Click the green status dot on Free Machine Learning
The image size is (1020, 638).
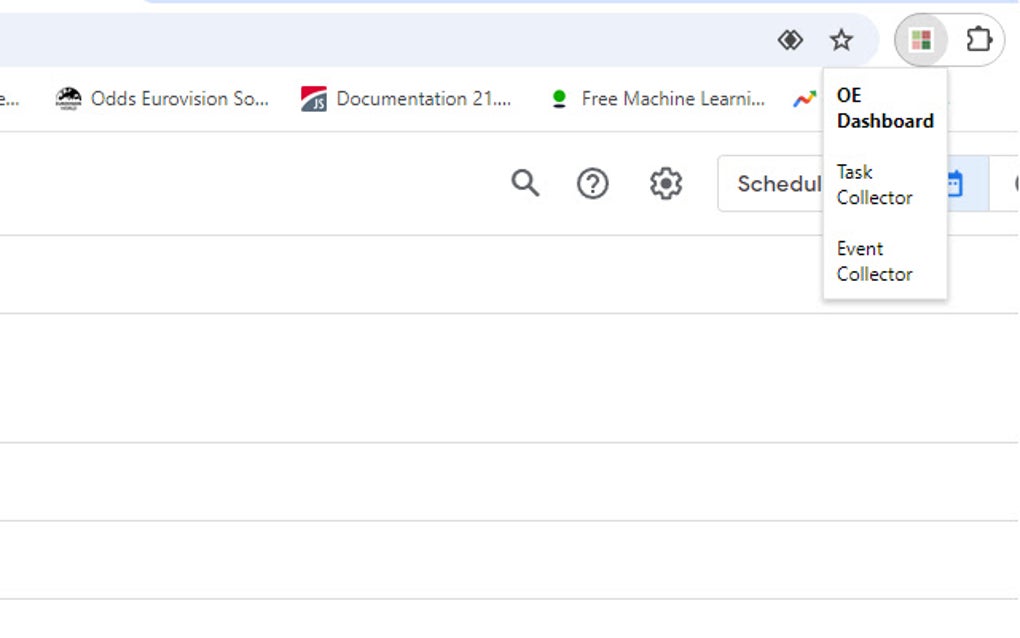(x=560, y=98)
